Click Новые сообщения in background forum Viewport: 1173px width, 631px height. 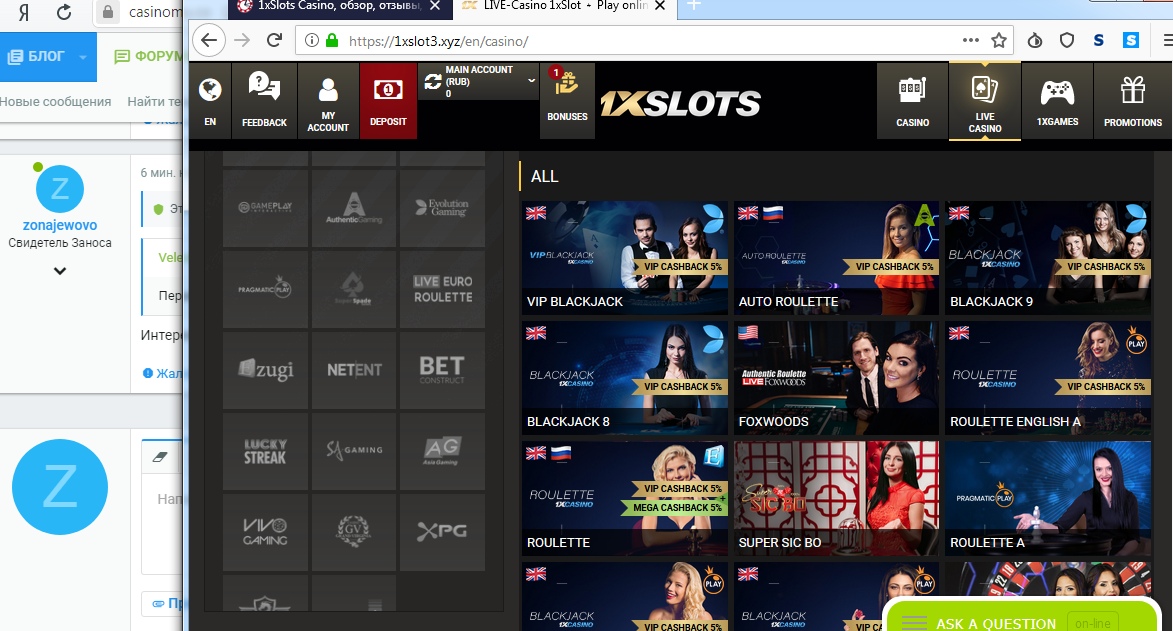(55, 101)
